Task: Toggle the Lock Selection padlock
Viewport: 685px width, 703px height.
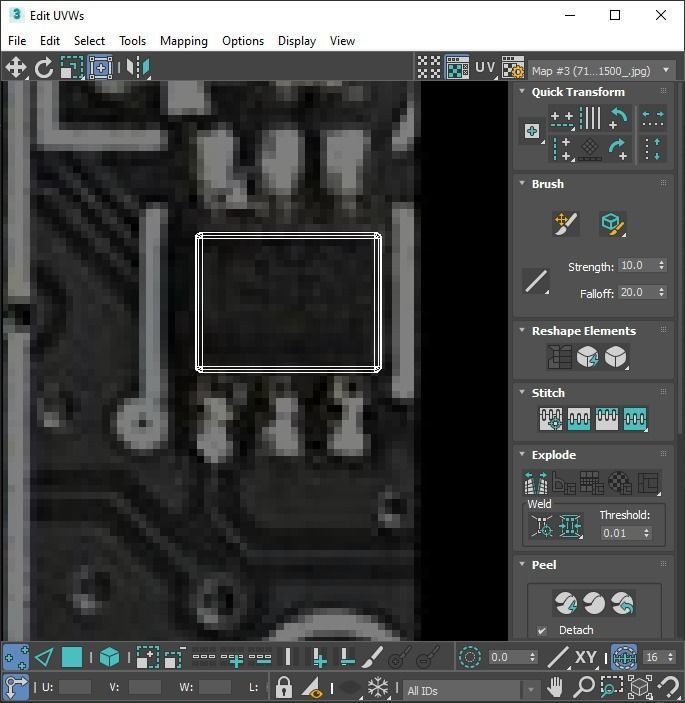Action: tap(283, 687)
